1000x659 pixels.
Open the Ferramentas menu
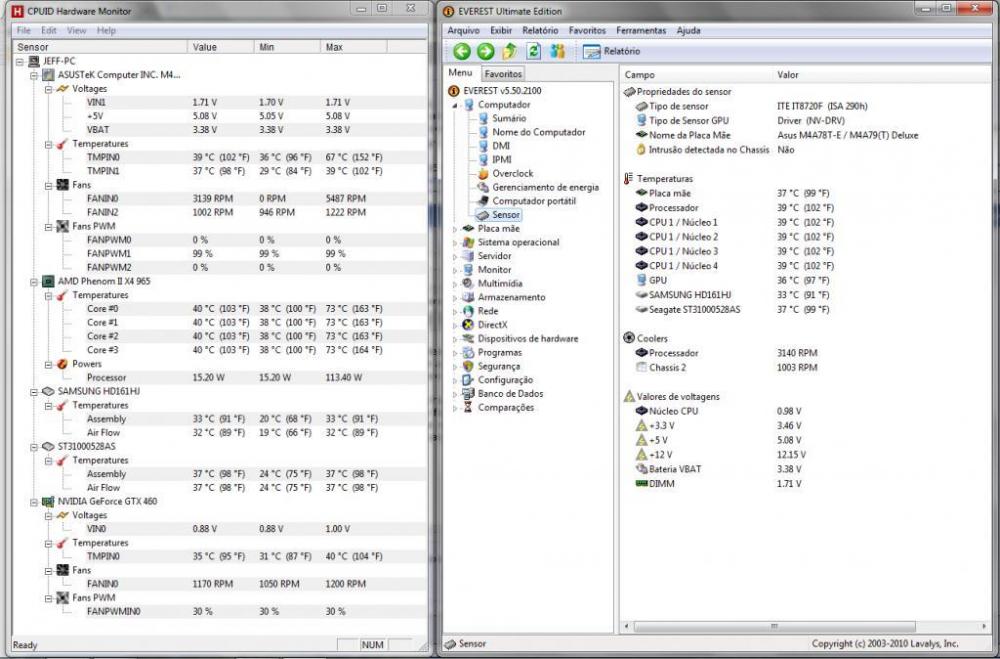[x=640, y=31]
